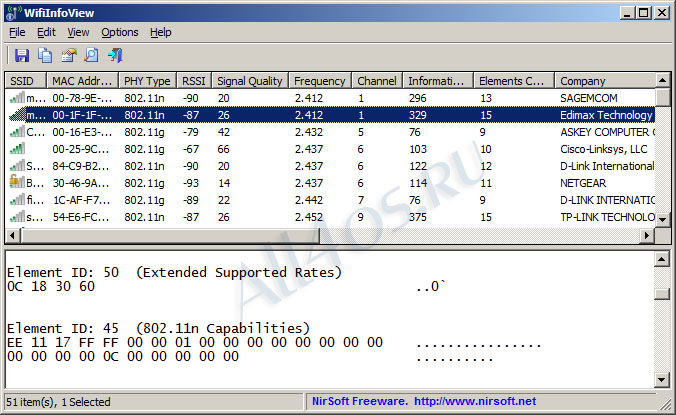Viewport: 676px width, 415px height.
Task: Click the WifiInfoView title bar app icon
Action: [x=13, y=13]
